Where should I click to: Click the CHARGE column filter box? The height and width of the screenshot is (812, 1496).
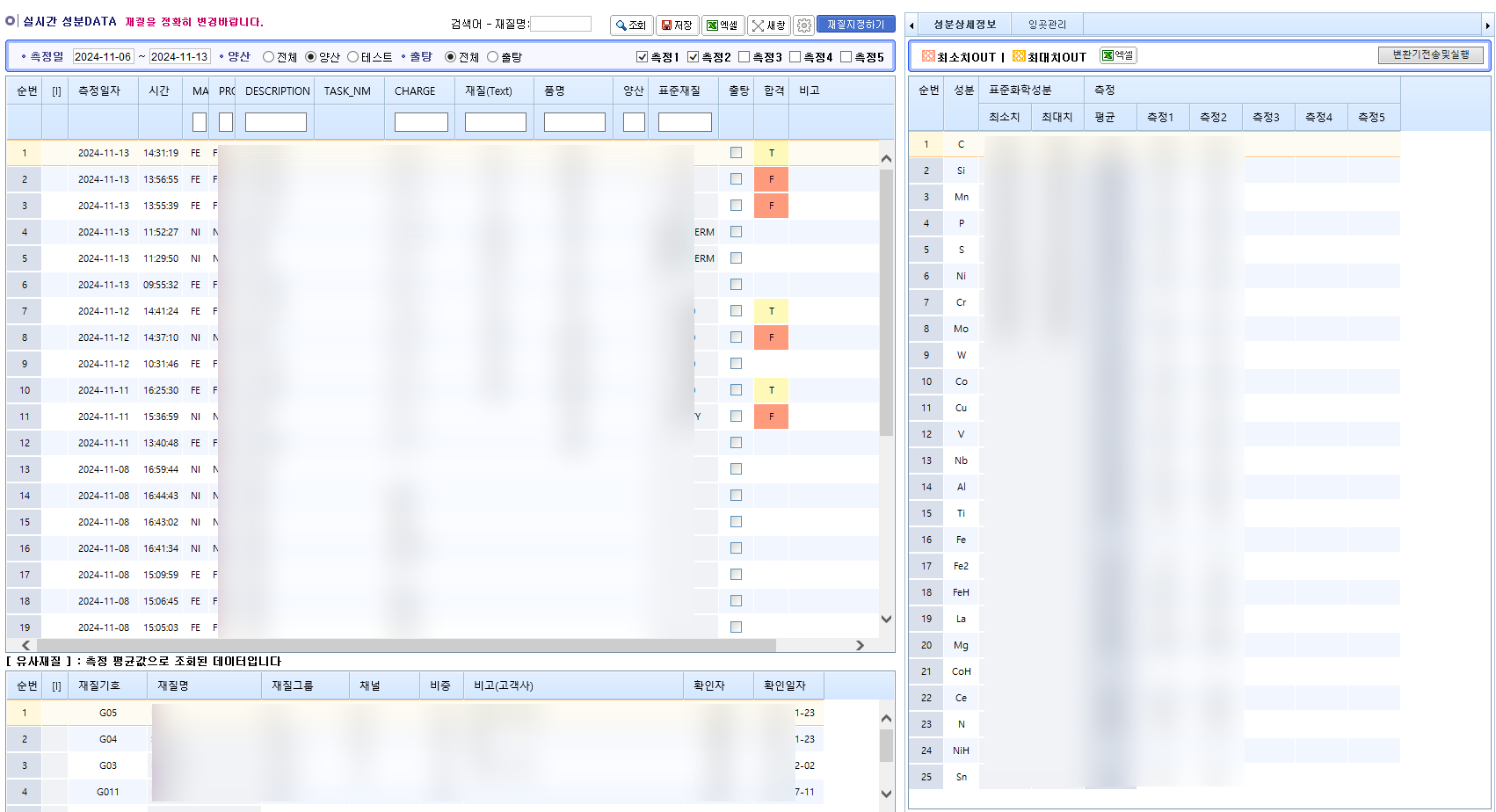421,122
